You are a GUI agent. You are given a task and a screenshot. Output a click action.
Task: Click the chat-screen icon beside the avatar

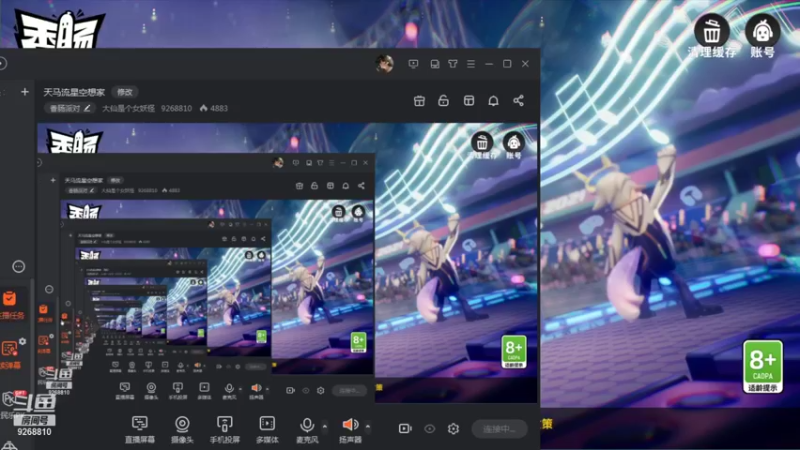click(x=413, y=64)
